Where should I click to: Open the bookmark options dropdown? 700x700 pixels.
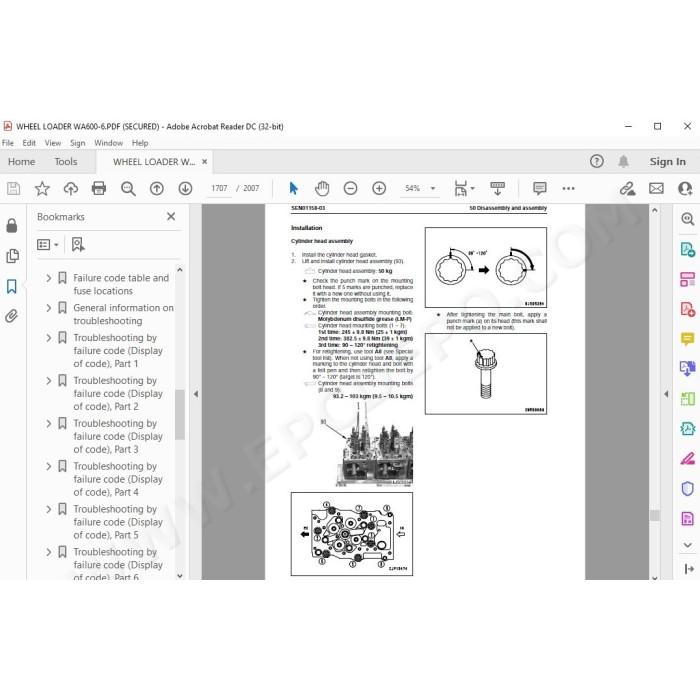pyautogui.click(x=48, y=245)
